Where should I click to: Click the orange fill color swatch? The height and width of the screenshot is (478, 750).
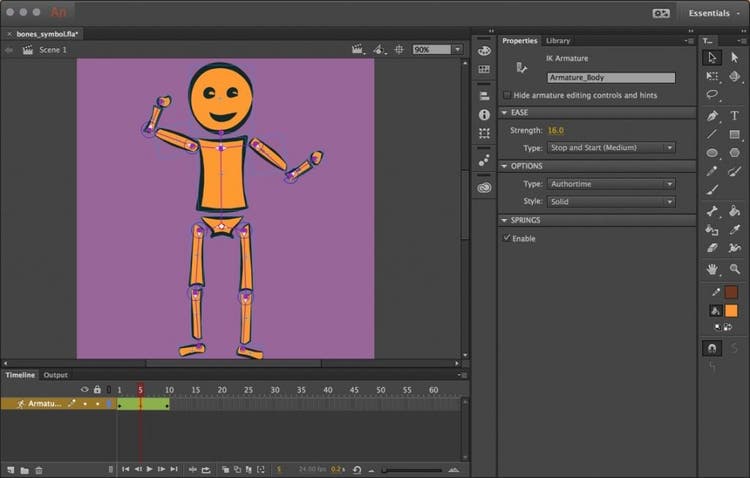[x=731, y=311]
